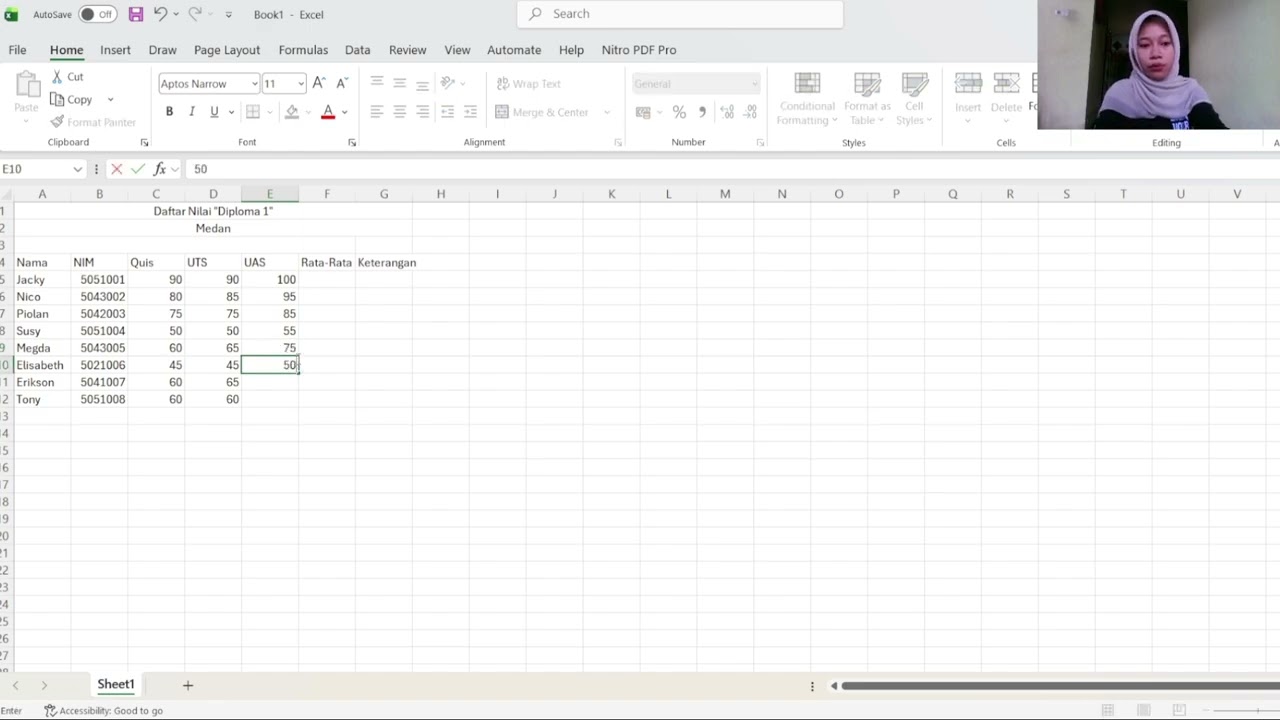Open the font size 11 dropdown

(300, 84)
